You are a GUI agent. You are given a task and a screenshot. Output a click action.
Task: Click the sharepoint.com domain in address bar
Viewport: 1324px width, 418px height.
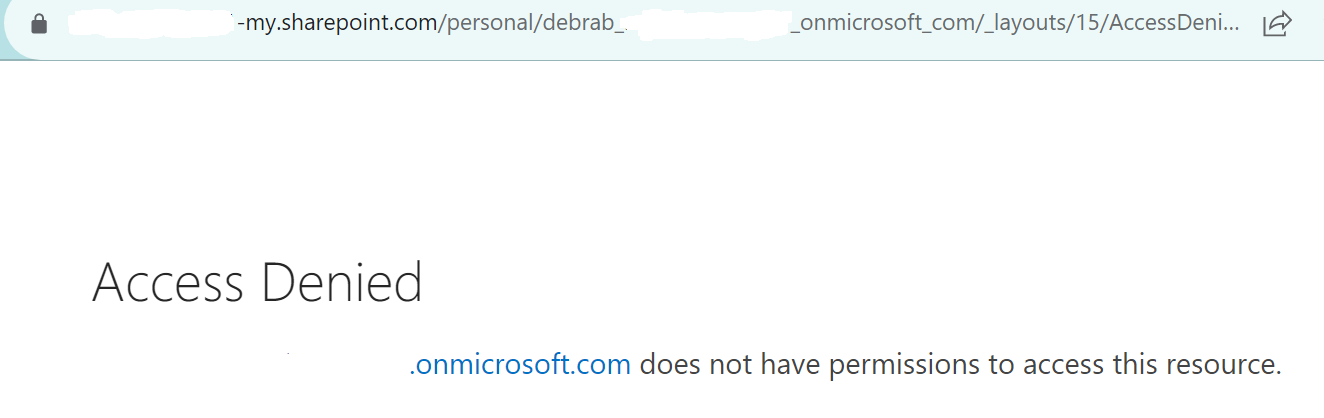pyautogui.click(x=353, y=23)
